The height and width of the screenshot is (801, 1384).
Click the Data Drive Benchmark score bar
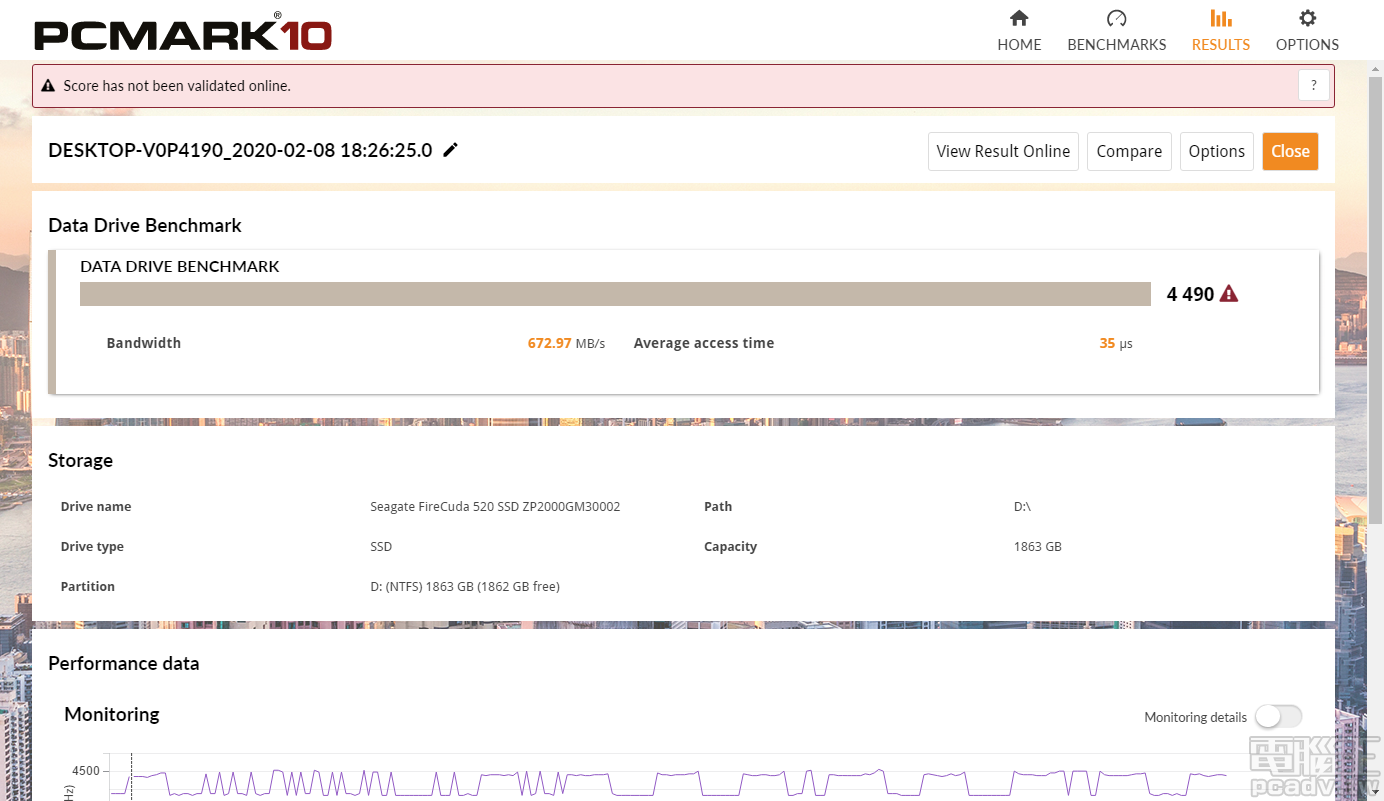tap(615, 293)
